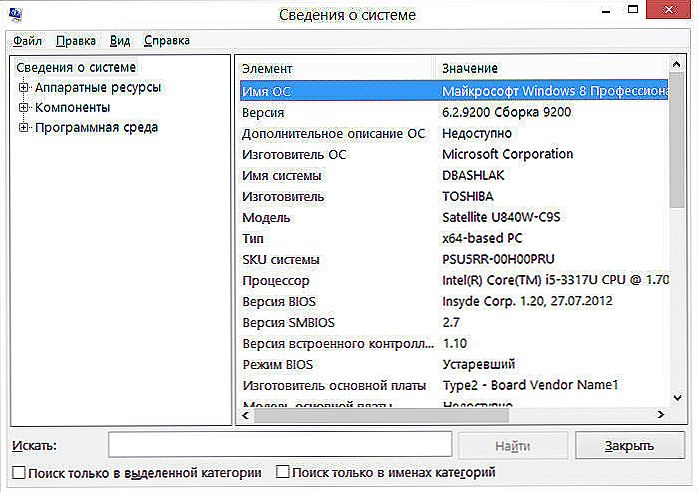Select the Версия встроенного контроллера row
The width and height of the screenshot is (697, 492).
click(x=454, y=343)
